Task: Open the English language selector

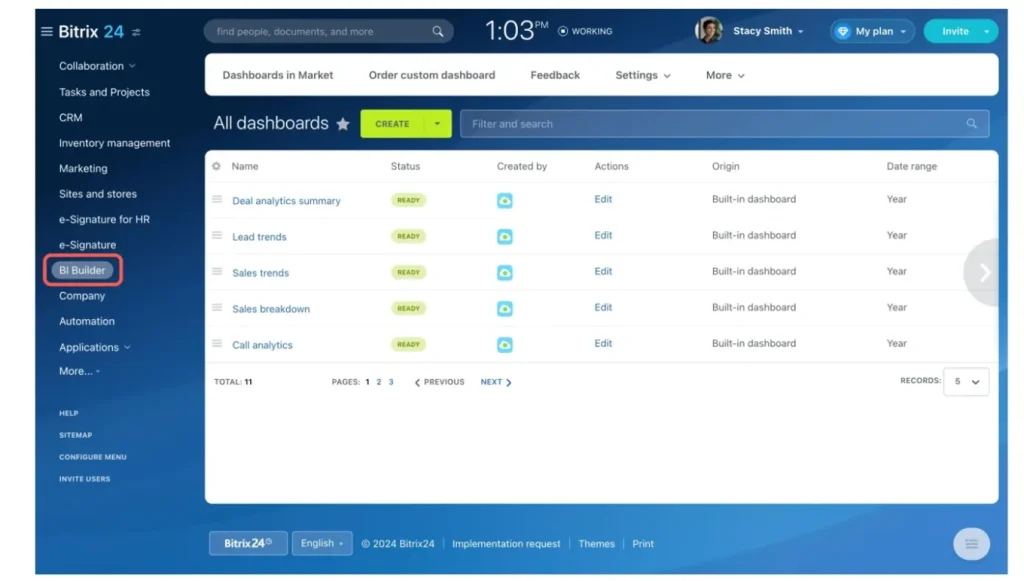Action: [321, 543]
